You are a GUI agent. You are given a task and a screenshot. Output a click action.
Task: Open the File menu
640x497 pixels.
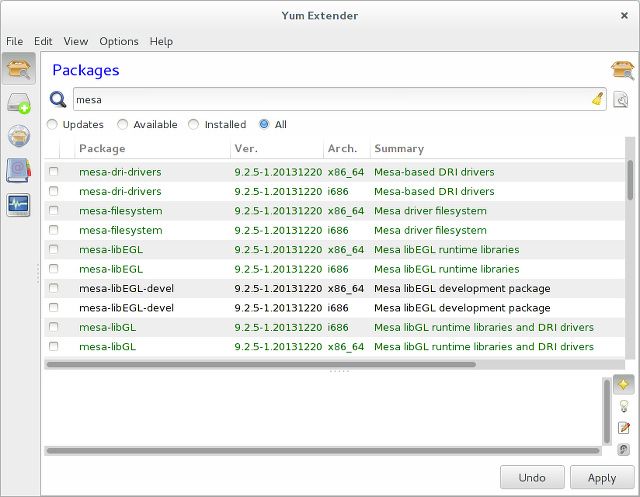(14, 41)
